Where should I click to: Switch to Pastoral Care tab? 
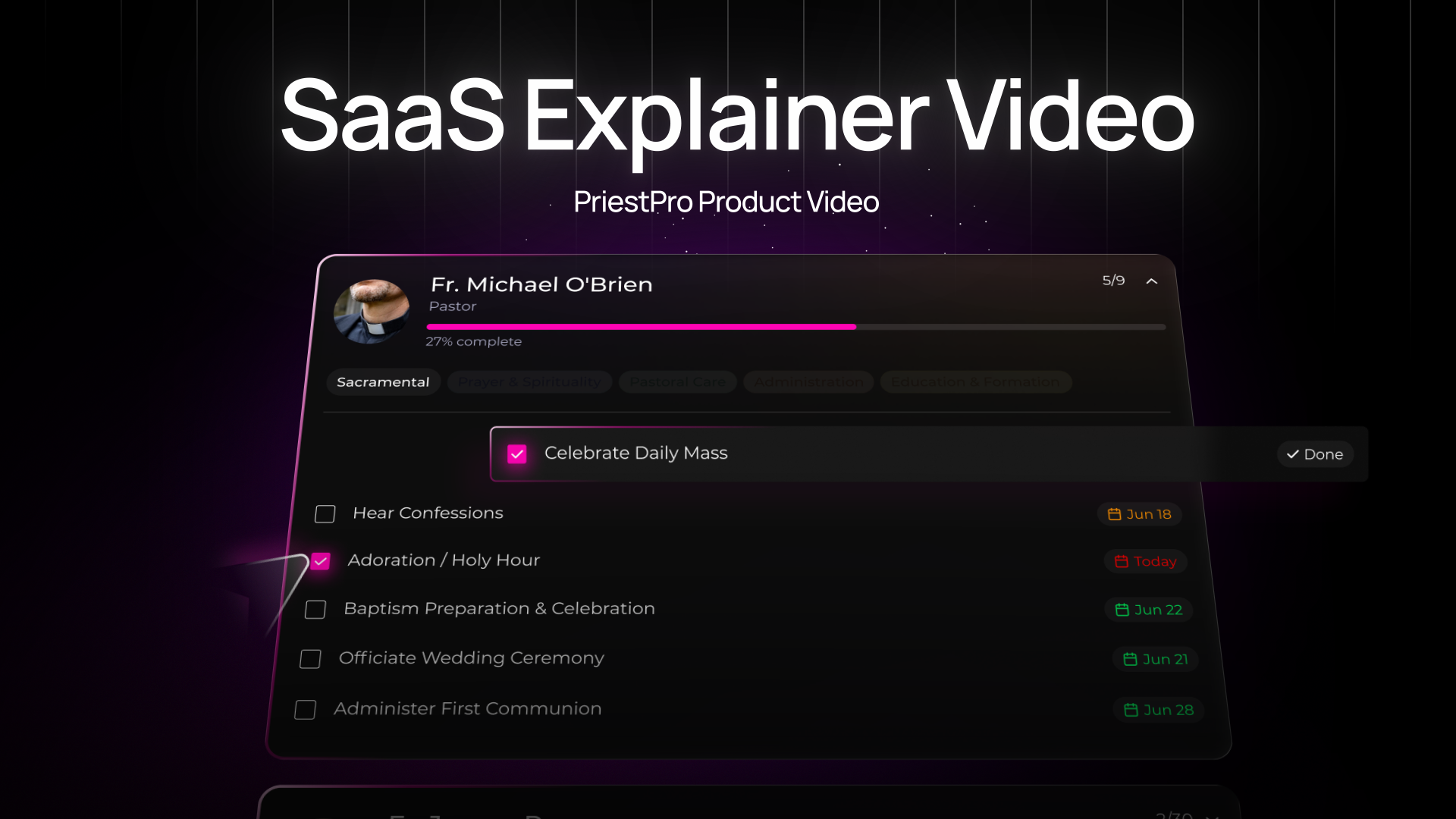(x=678, y=382)
